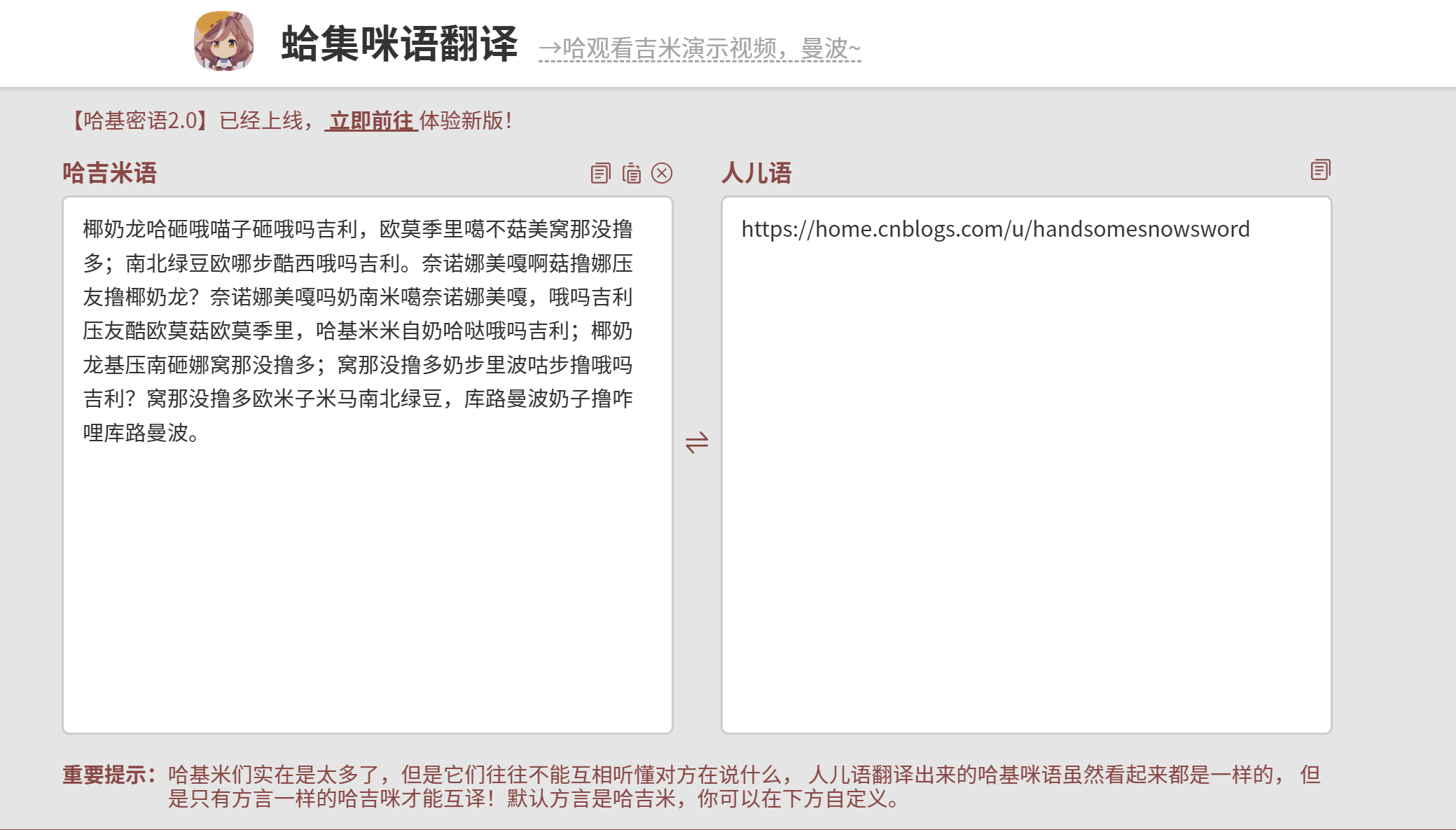
Task: Copy the 哈吉米语 input text
Action: pos(600,173)
